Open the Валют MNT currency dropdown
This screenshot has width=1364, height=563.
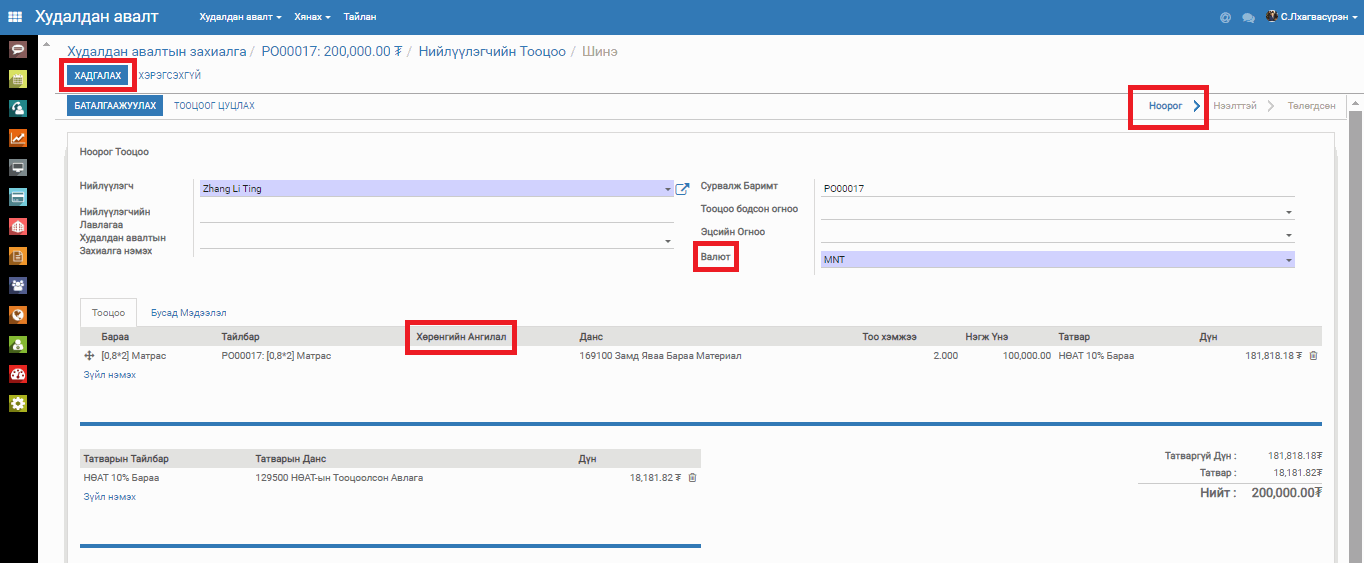click(1288, 260)
